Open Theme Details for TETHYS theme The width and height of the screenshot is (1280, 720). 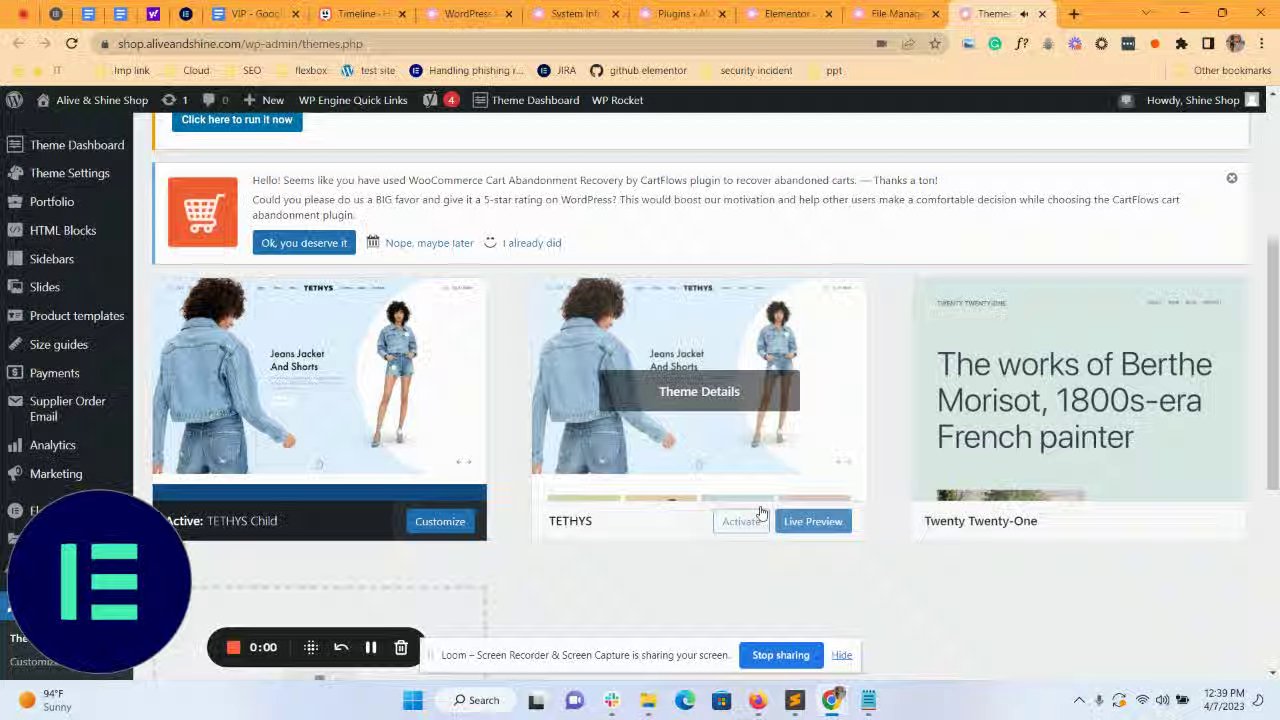(x=699, y=391)
